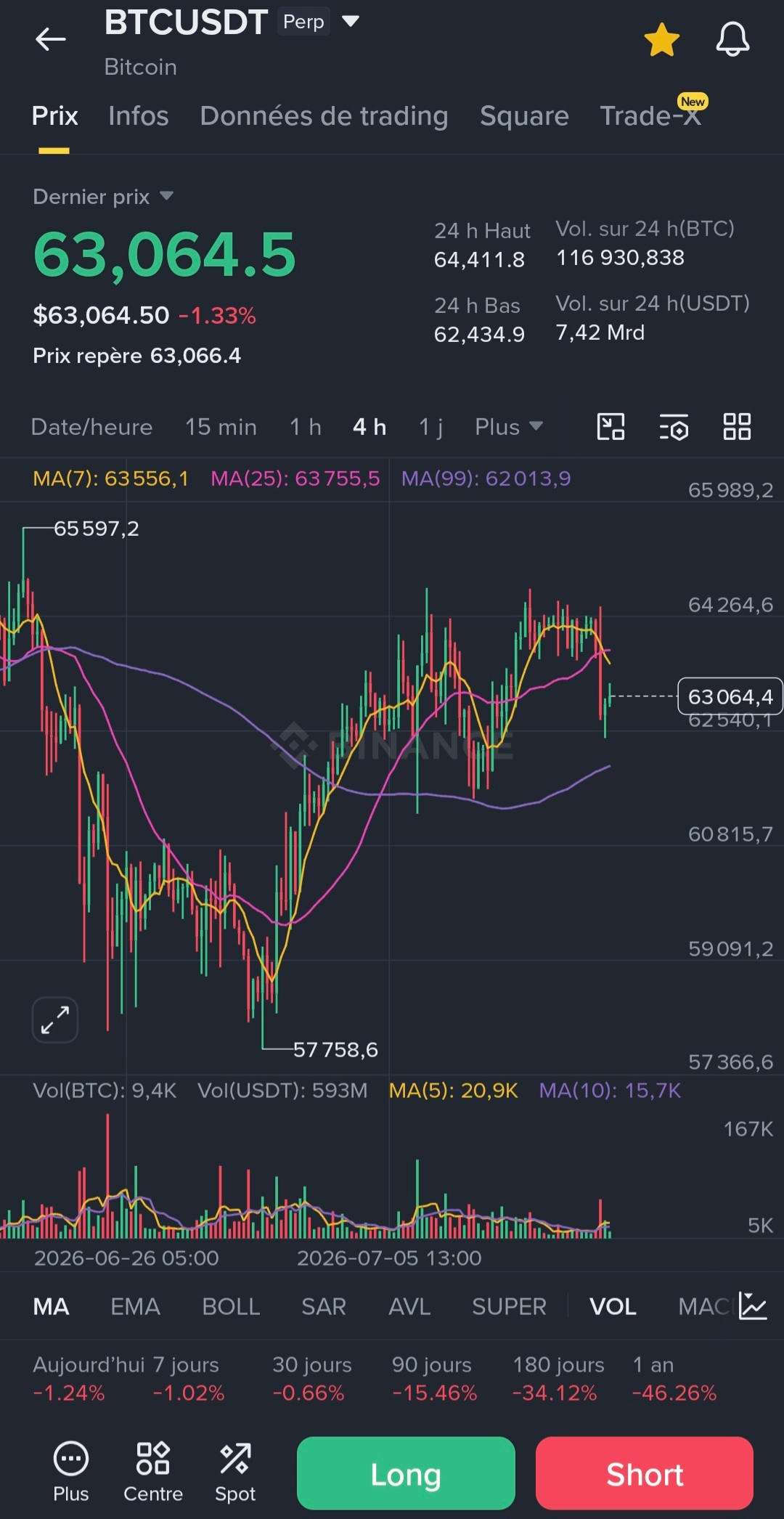Select the 15 min timeframe
784x1519 pixels.
tap(221, 427)
